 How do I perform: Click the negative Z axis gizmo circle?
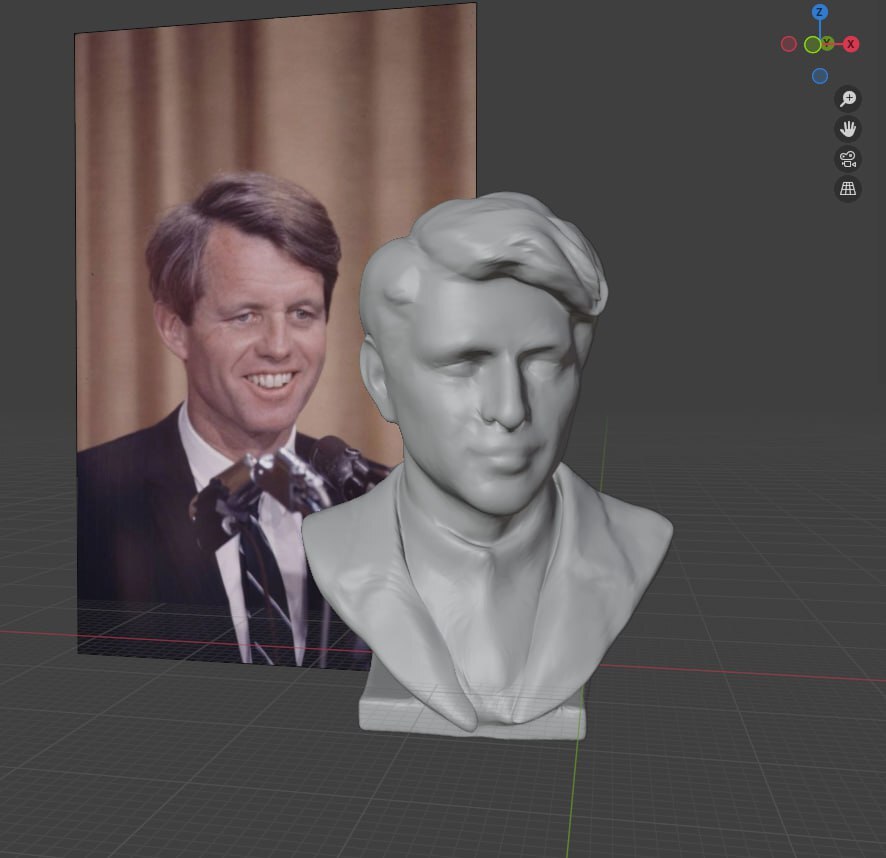coord(819,76)
